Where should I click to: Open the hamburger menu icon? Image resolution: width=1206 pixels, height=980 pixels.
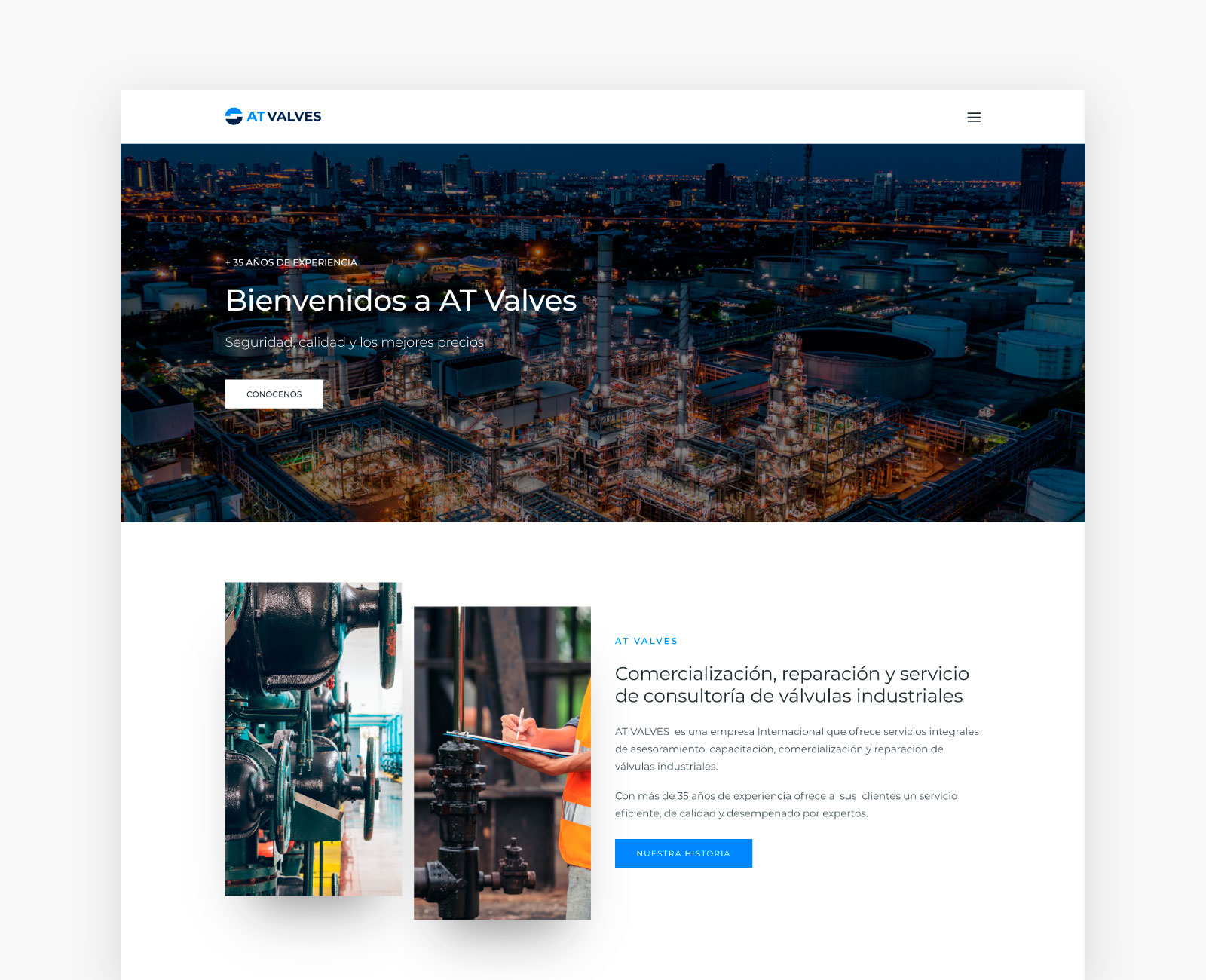tap(974, 117)
